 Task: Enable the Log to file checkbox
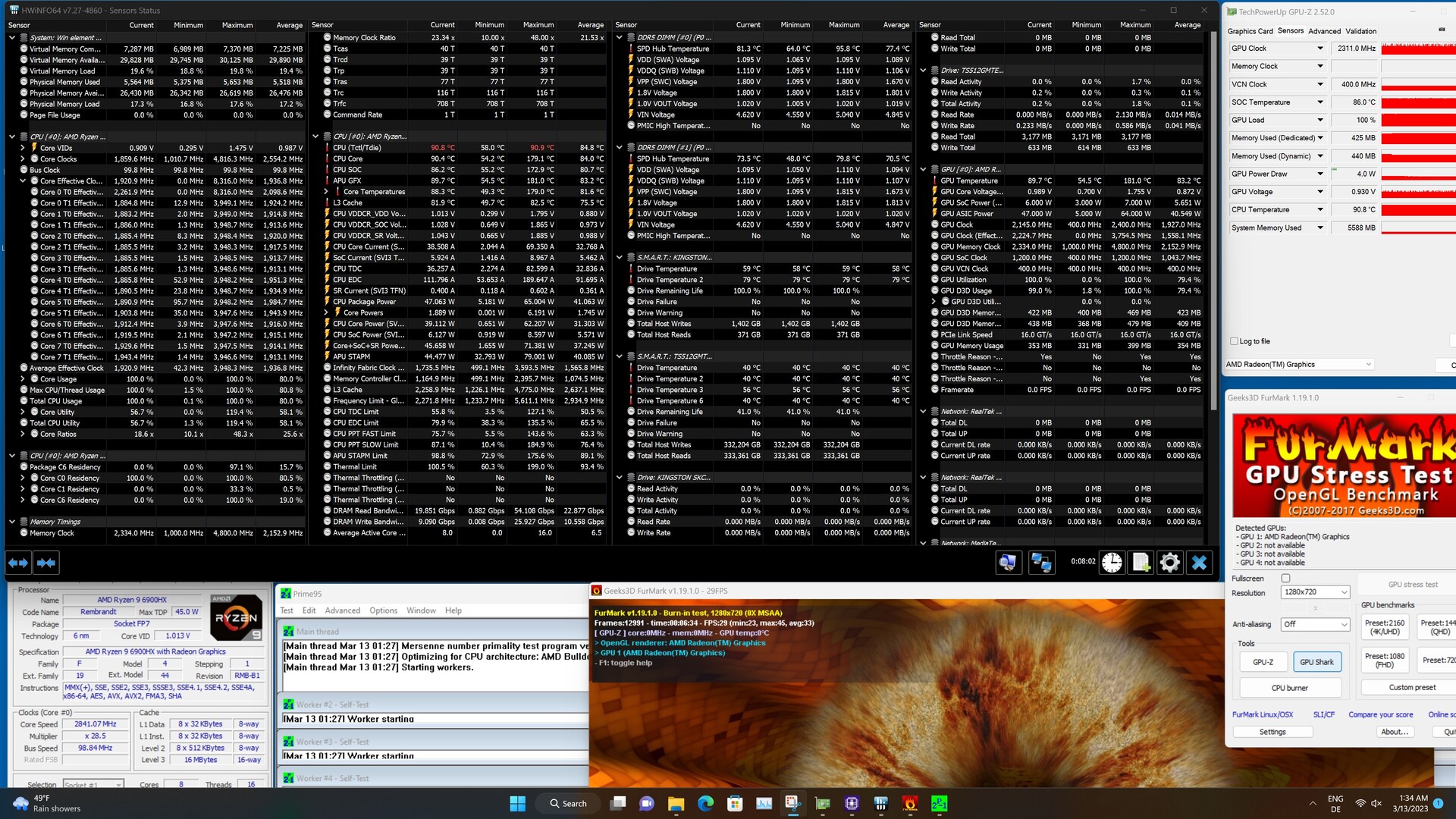click(1234, 341)
